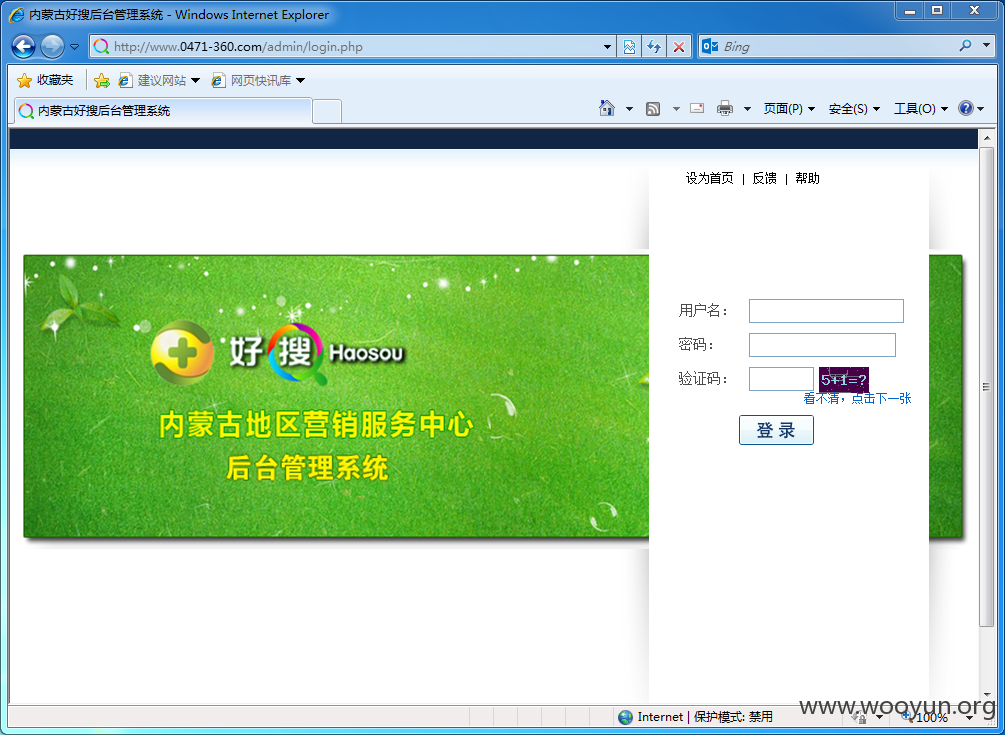Viewport: 1005px width, 735px height.
Task: Expand the Print dropdown arrow
Action: tap(747, 109)
